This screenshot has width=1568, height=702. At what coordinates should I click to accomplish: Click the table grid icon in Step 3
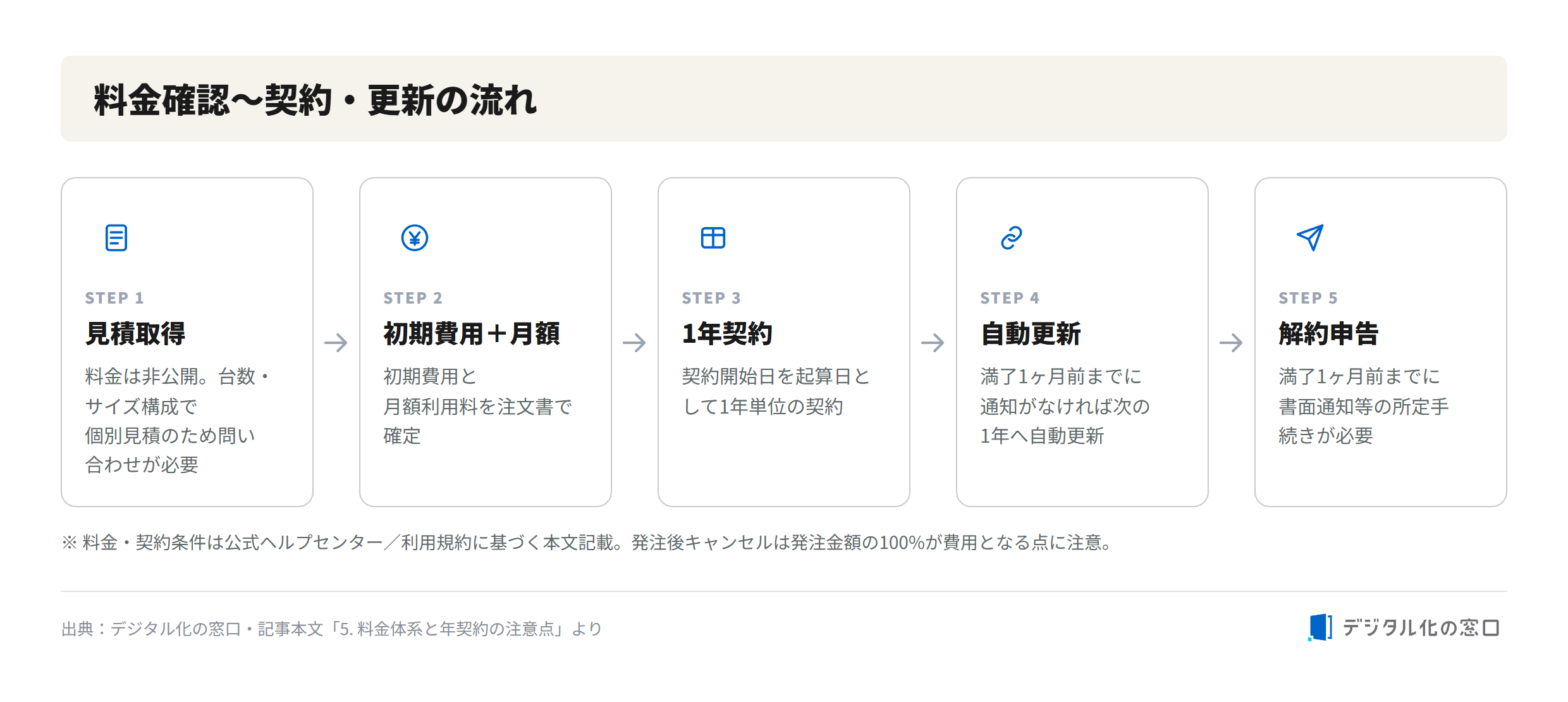pos(713,238)
